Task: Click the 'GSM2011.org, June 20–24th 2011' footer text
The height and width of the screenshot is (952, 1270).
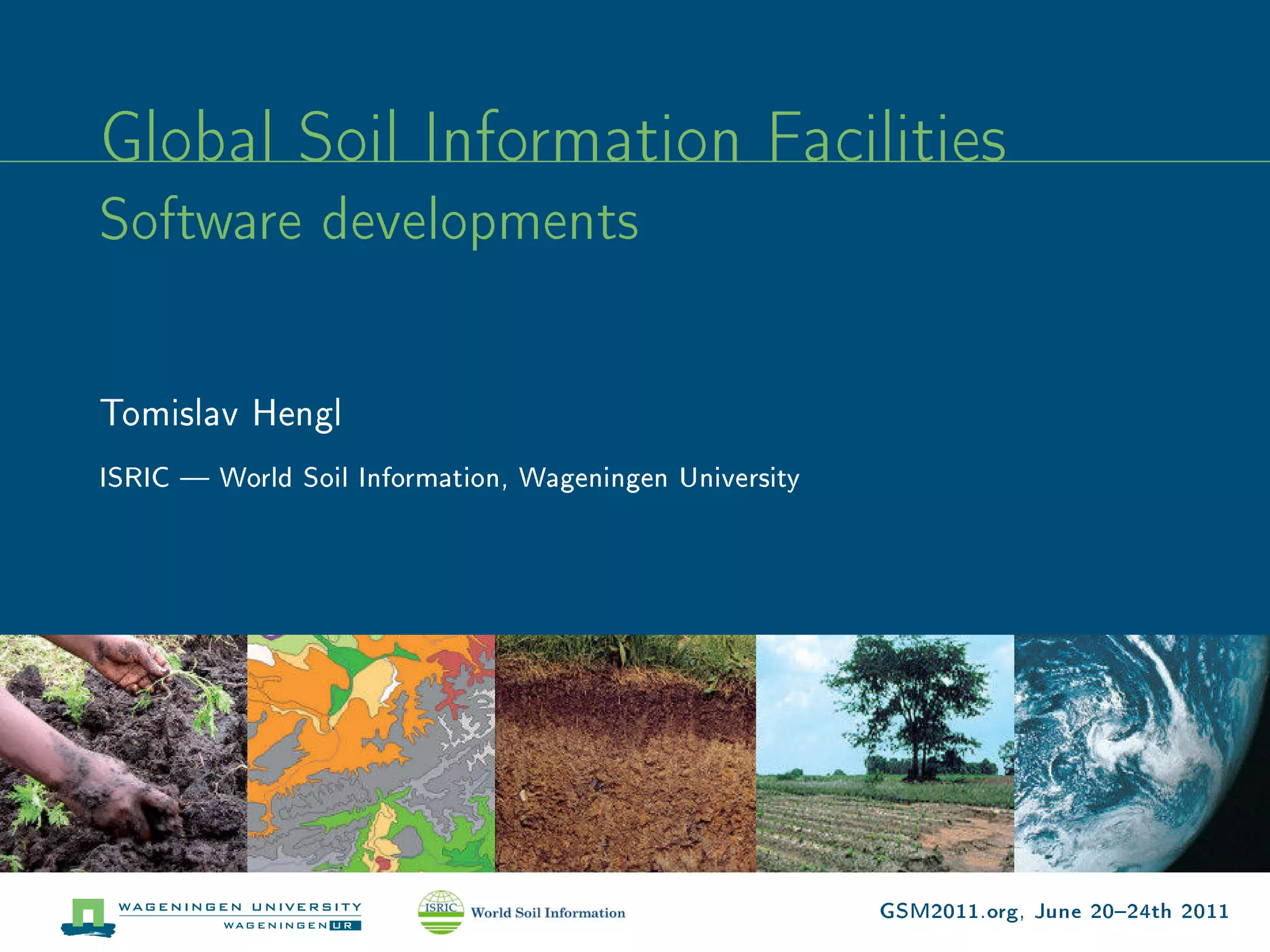Action: coord(1054,911)
